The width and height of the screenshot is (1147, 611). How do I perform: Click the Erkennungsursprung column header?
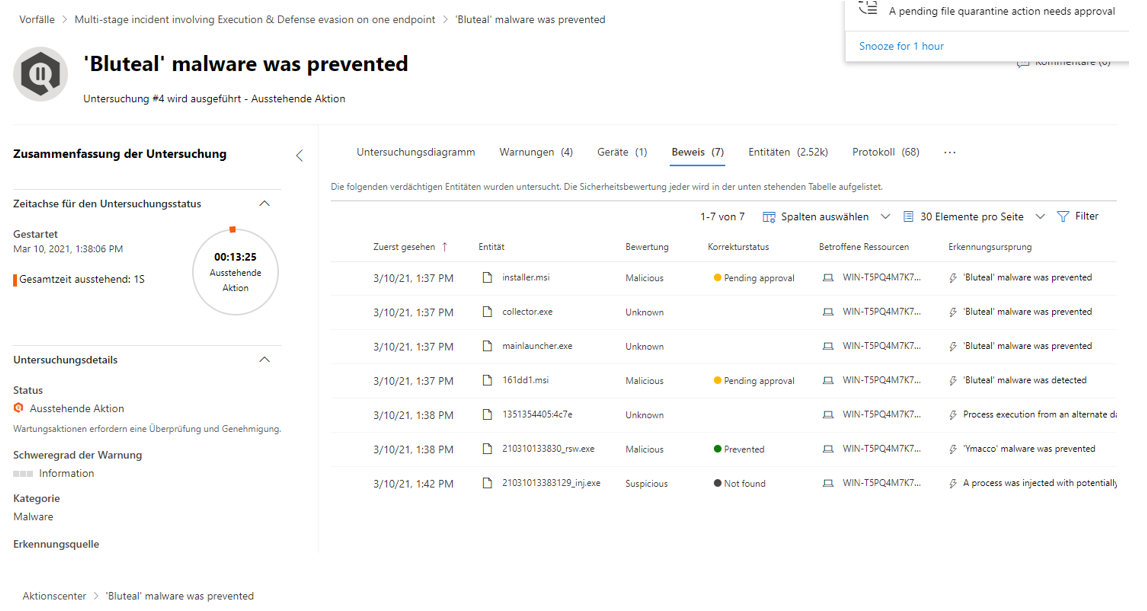[990, 247]
